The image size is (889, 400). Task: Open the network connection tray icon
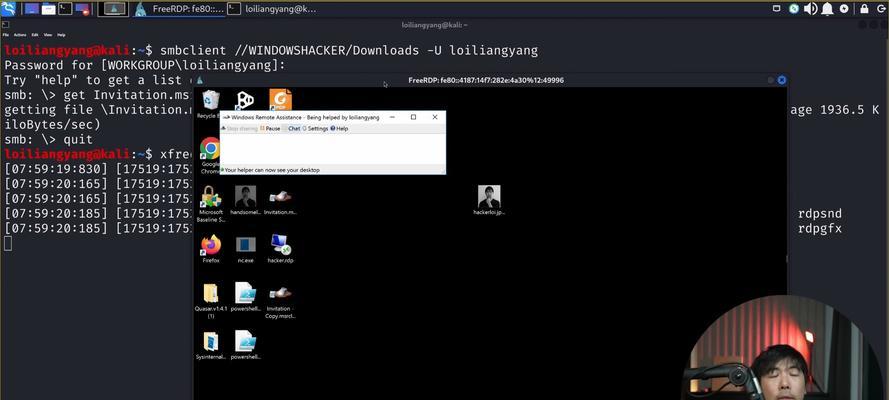click(x=794, y=8)
